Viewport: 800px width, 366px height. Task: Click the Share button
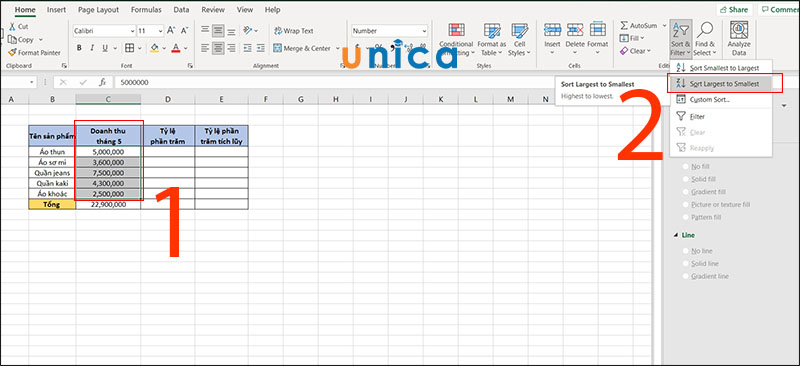tap(735, 10)
